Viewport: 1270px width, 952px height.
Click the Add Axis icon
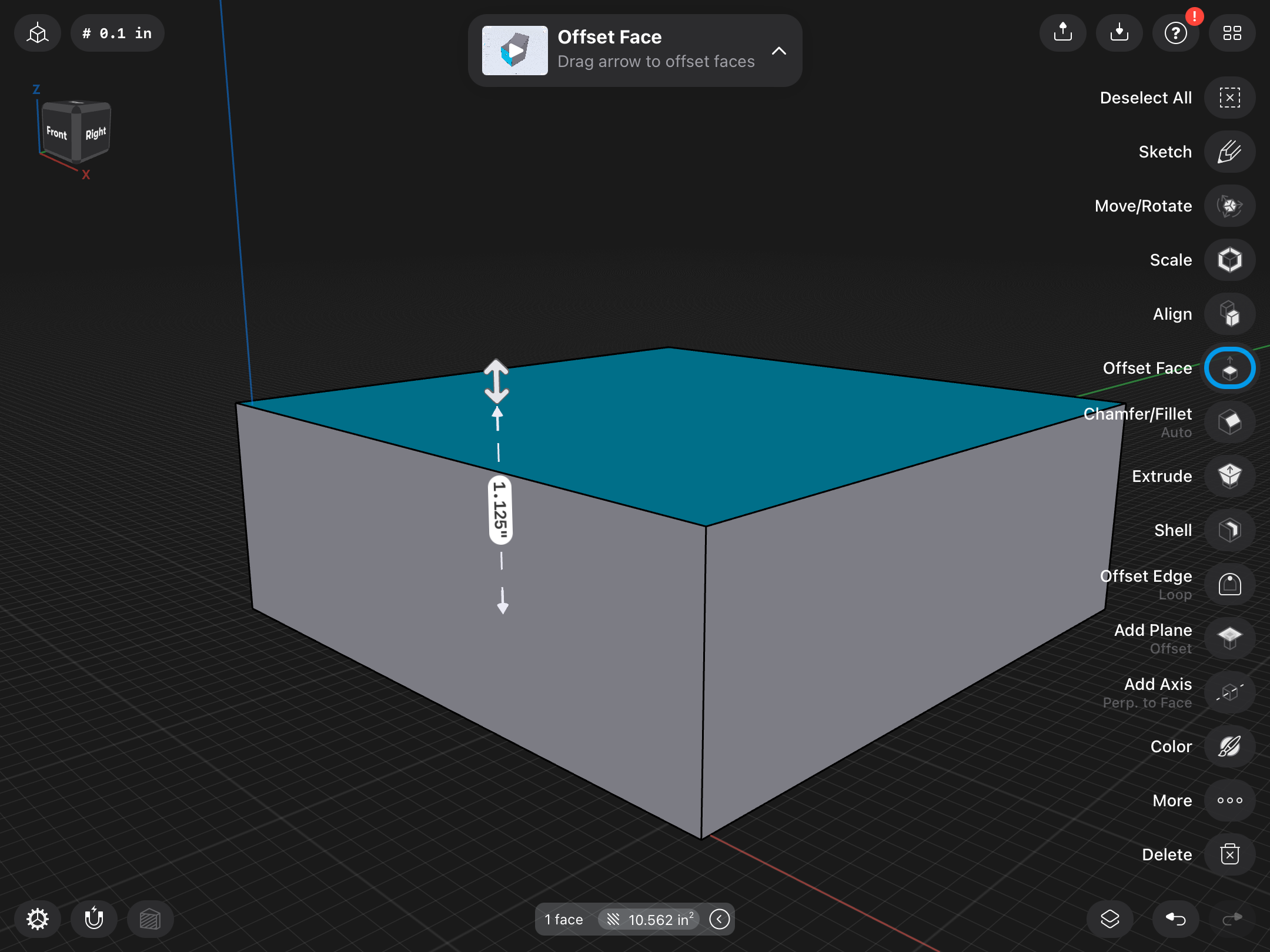pos(1229,692)
